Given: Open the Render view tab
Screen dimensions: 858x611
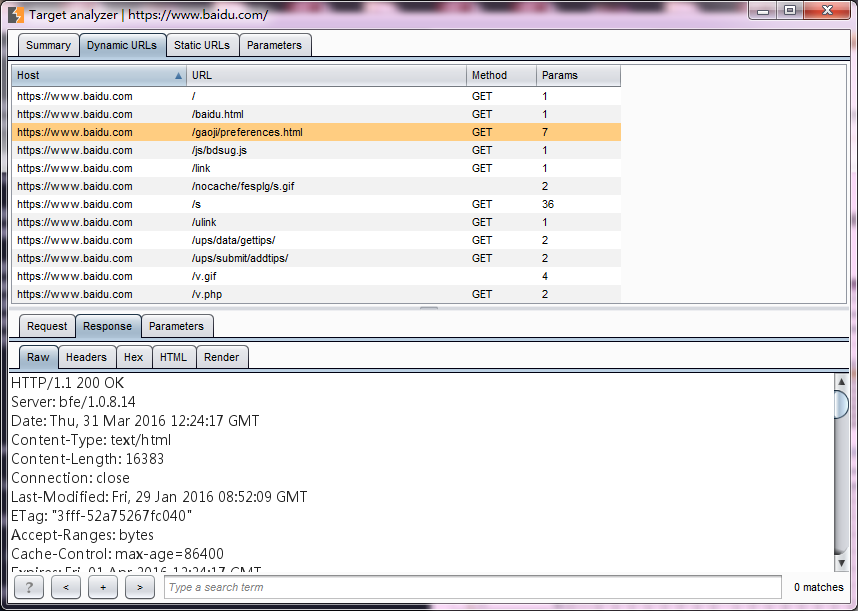Looking at the screenshot, I should [221, 357].
